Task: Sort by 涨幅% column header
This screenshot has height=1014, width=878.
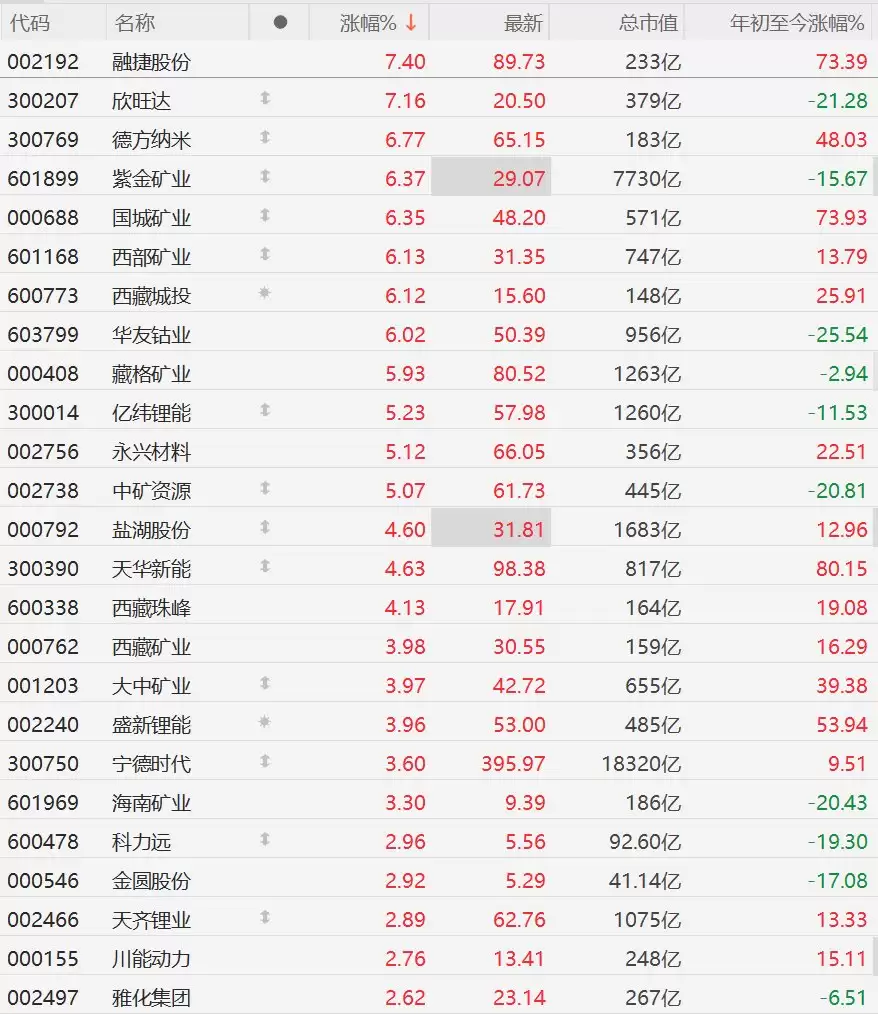Action: (x=368, y=23)
